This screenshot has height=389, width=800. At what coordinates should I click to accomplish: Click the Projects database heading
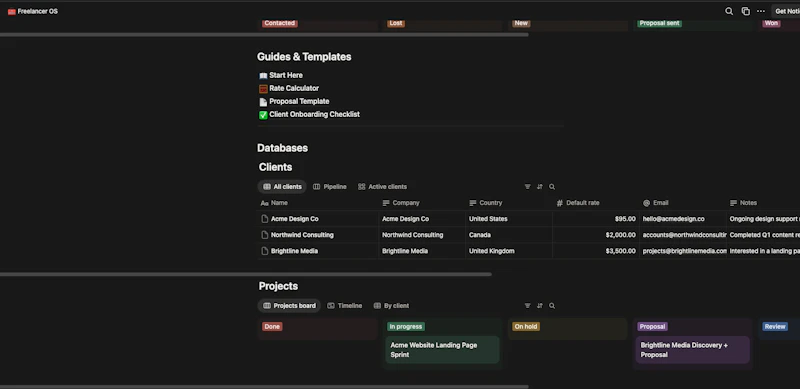[278, 286]
